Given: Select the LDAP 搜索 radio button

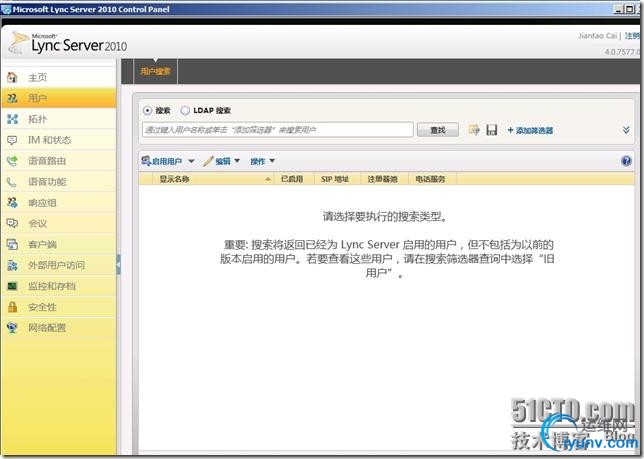Looking at the screenshot, I should pyautogui.click(x=185, y=110).
